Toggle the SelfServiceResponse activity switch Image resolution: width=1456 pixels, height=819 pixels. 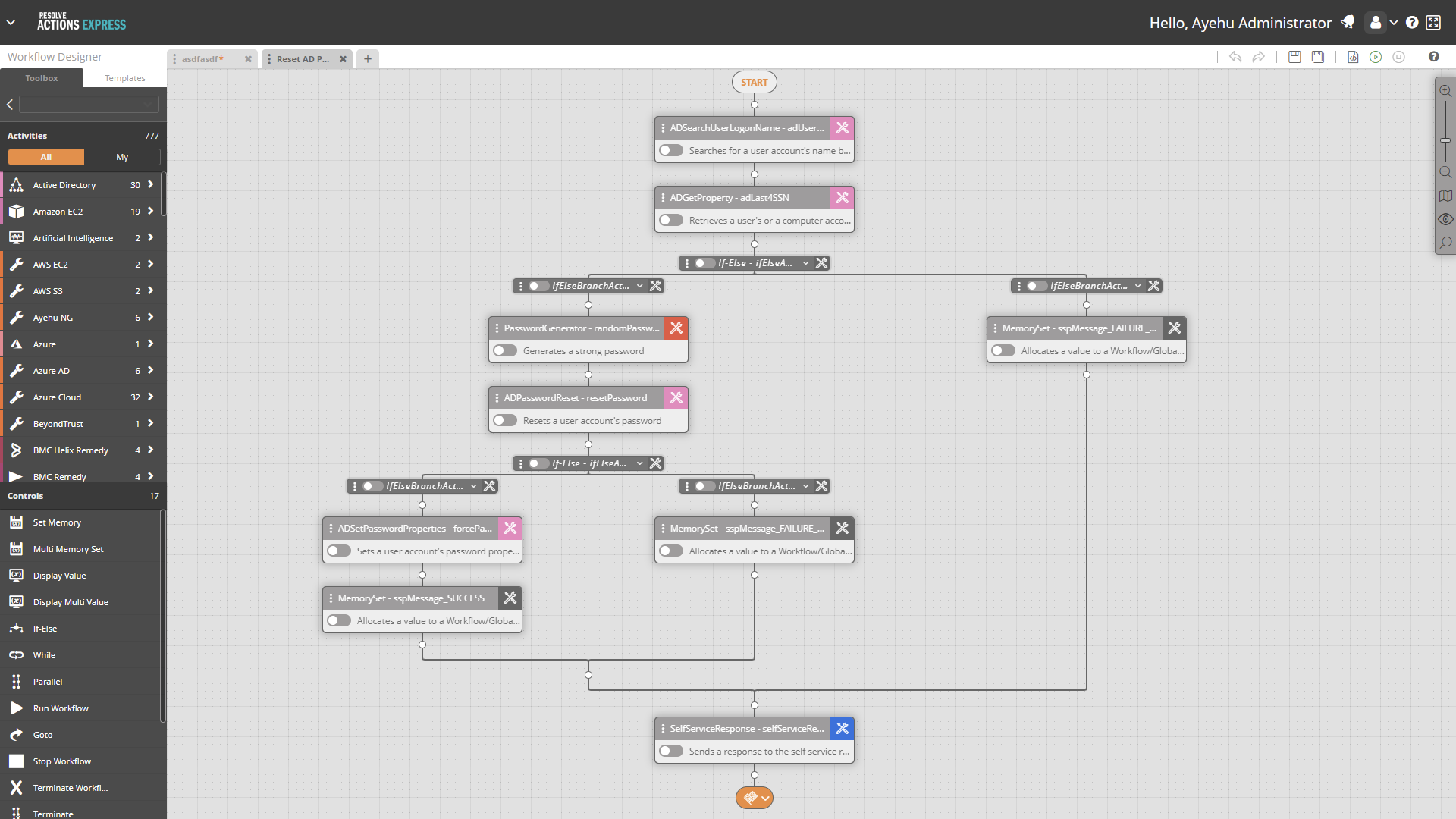tap(671, 751)
